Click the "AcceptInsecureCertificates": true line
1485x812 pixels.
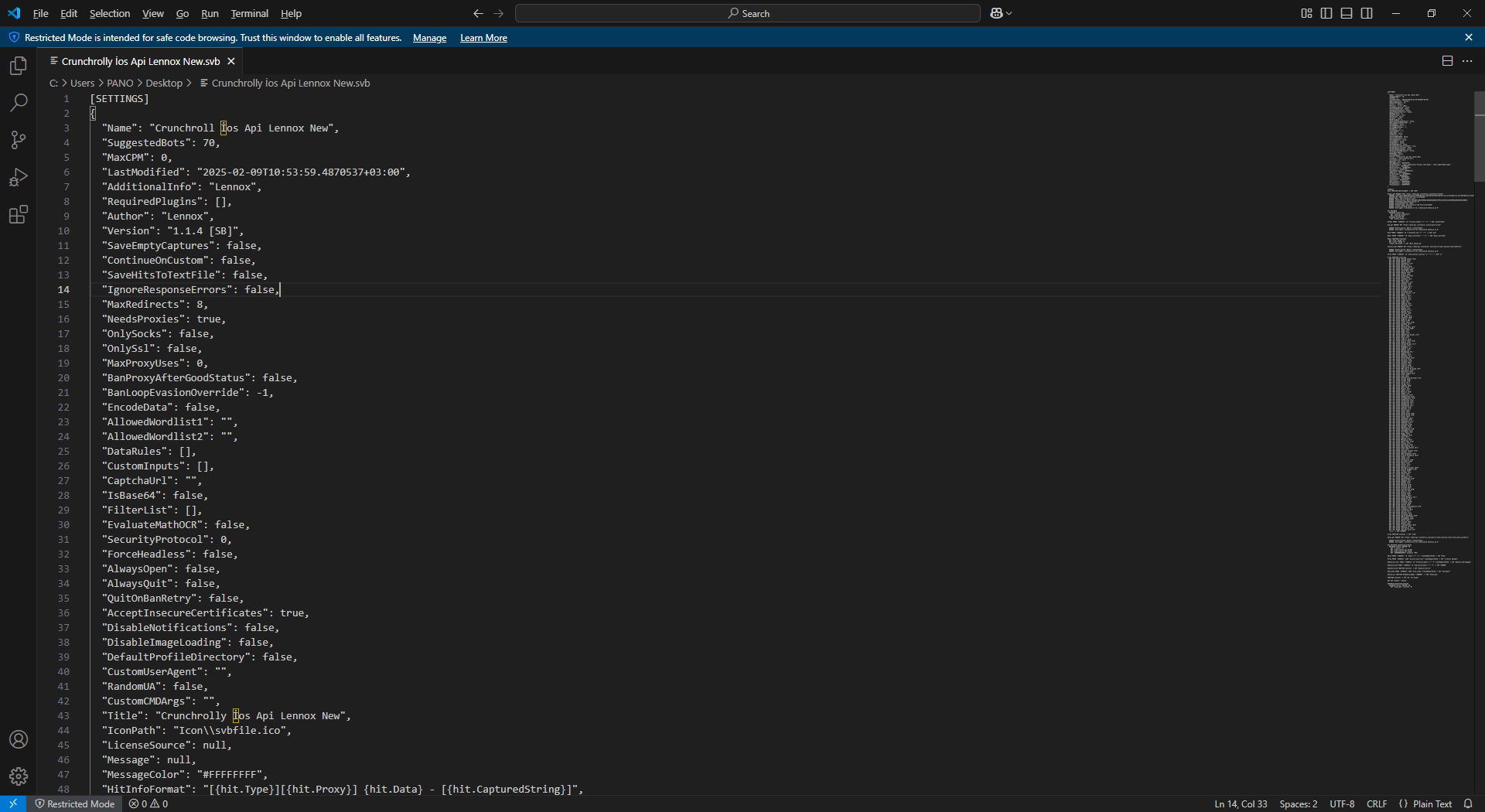pyautogui.click(x=206, y=613)
